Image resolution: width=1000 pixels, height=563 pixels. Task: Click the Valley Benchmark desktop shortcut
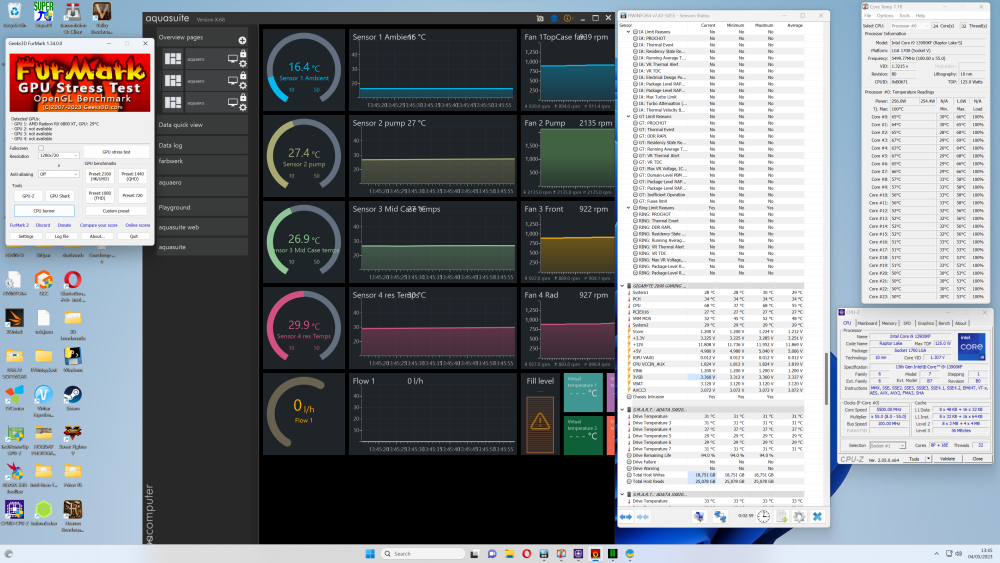tap(101, 17)
